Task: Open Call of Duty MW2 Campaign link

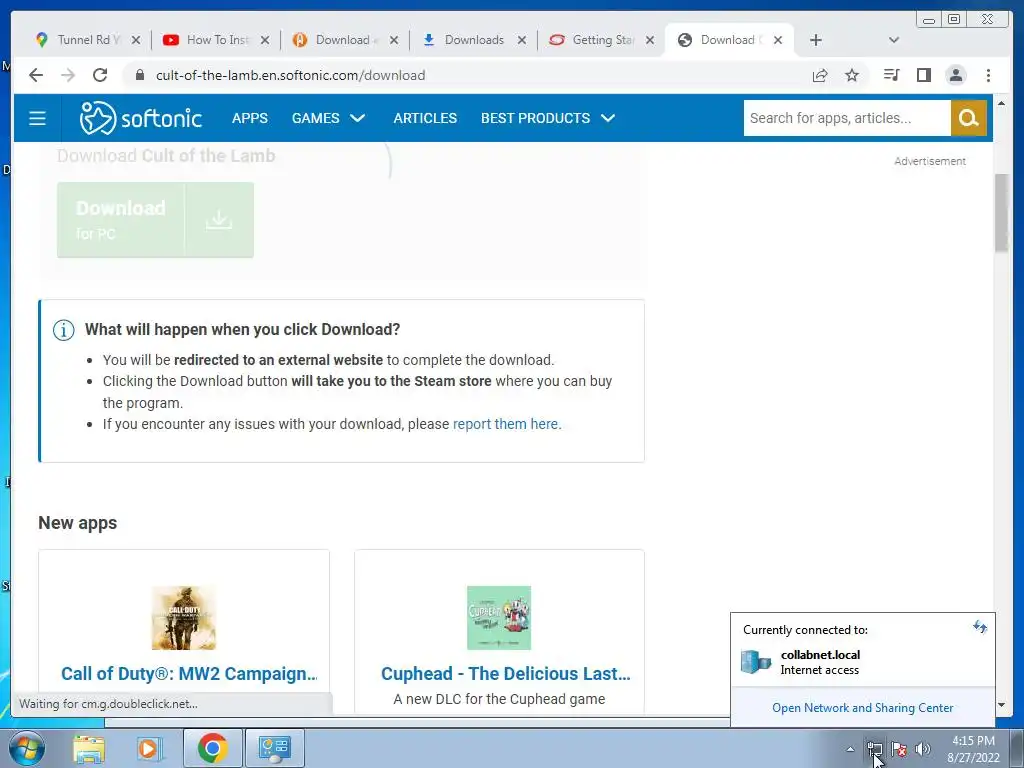Action: [189, 673]
